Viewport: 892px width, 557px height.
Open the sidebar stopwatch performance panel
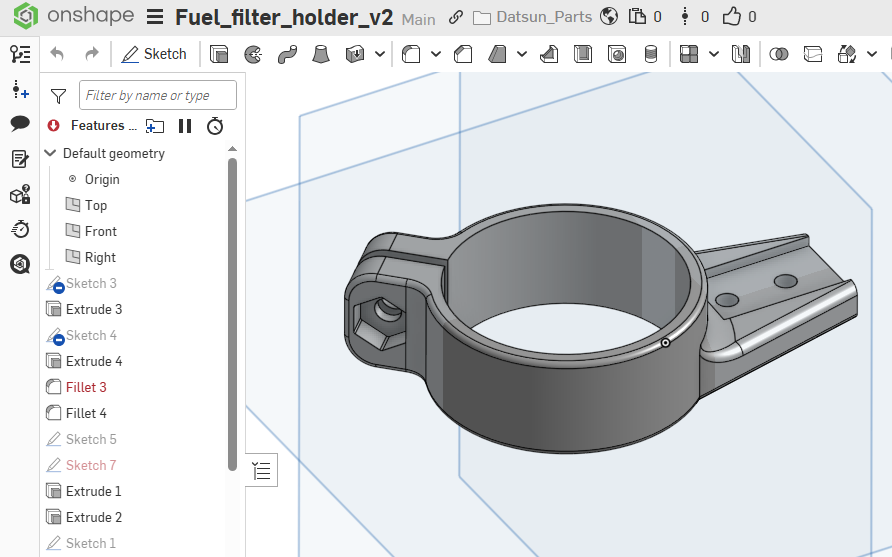(20, 229)
